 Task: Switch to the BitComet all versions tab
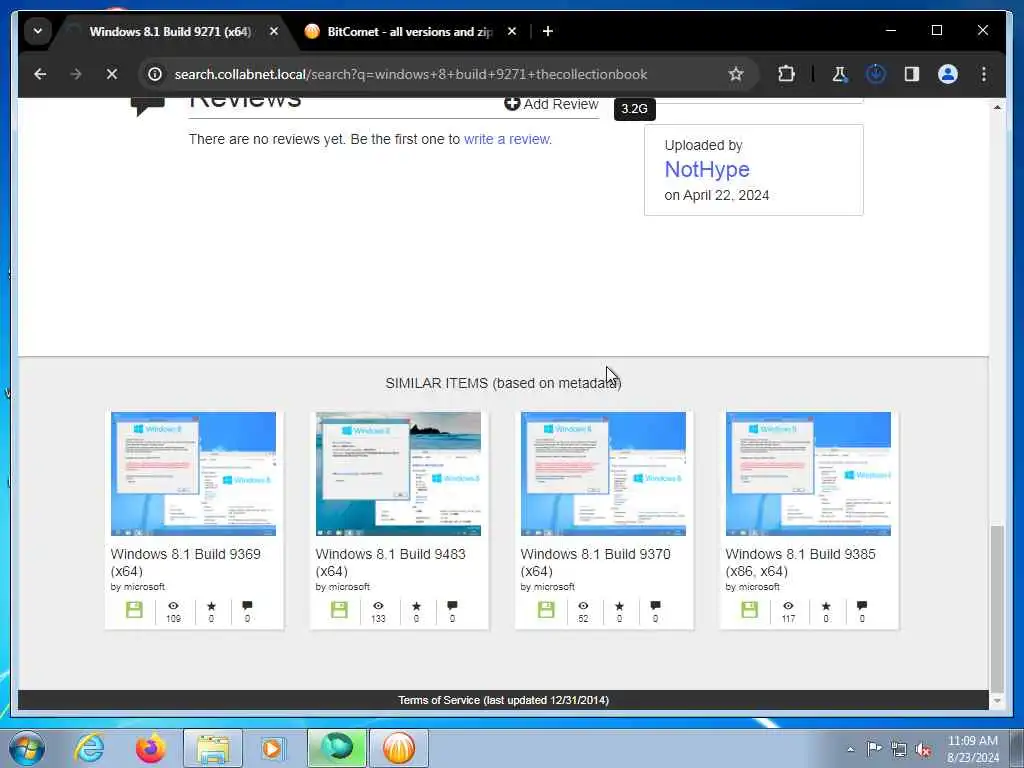[410, 31]
